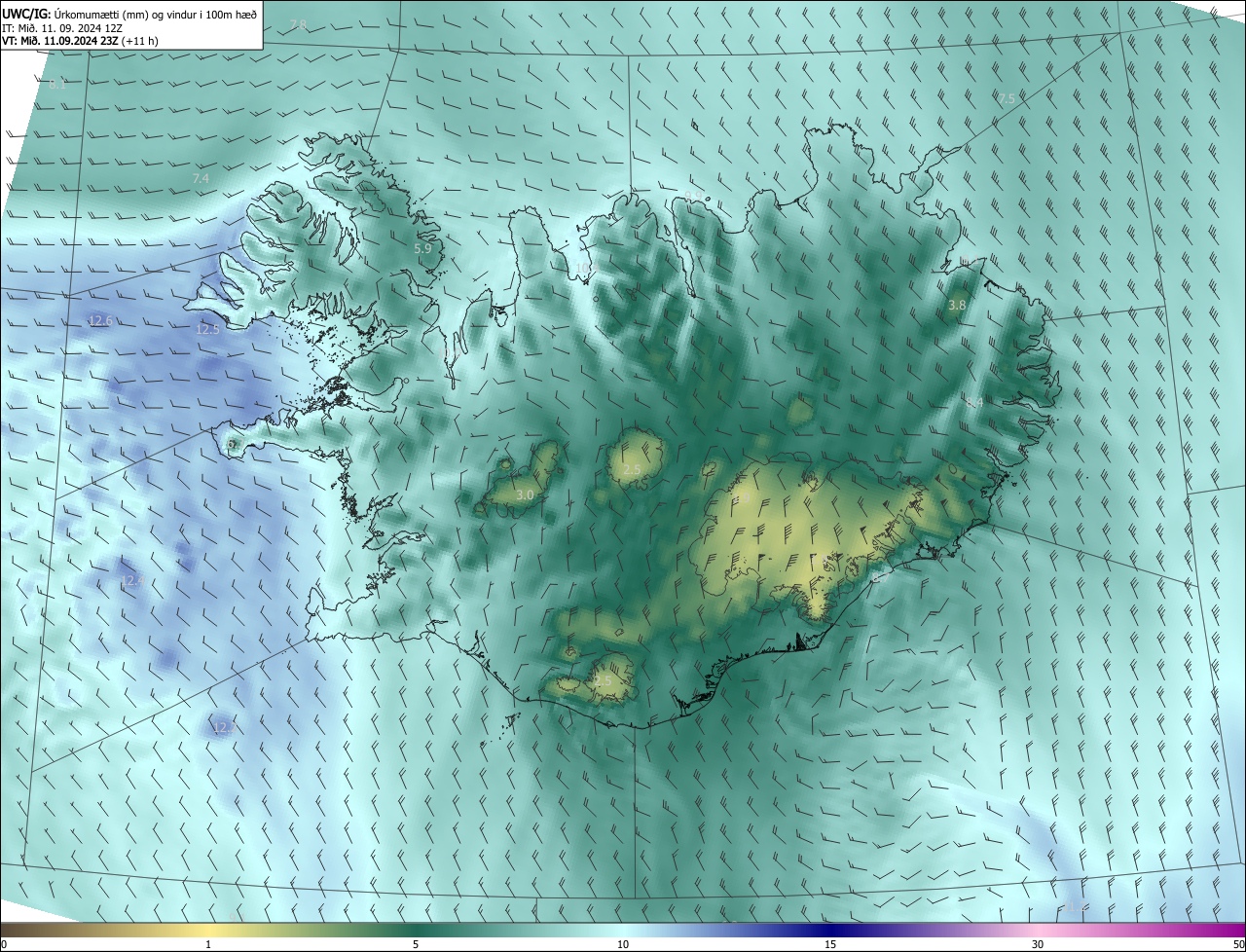Click the 5.9 value label over the Westfjords

pyautogui.click(x=422, y=249)
